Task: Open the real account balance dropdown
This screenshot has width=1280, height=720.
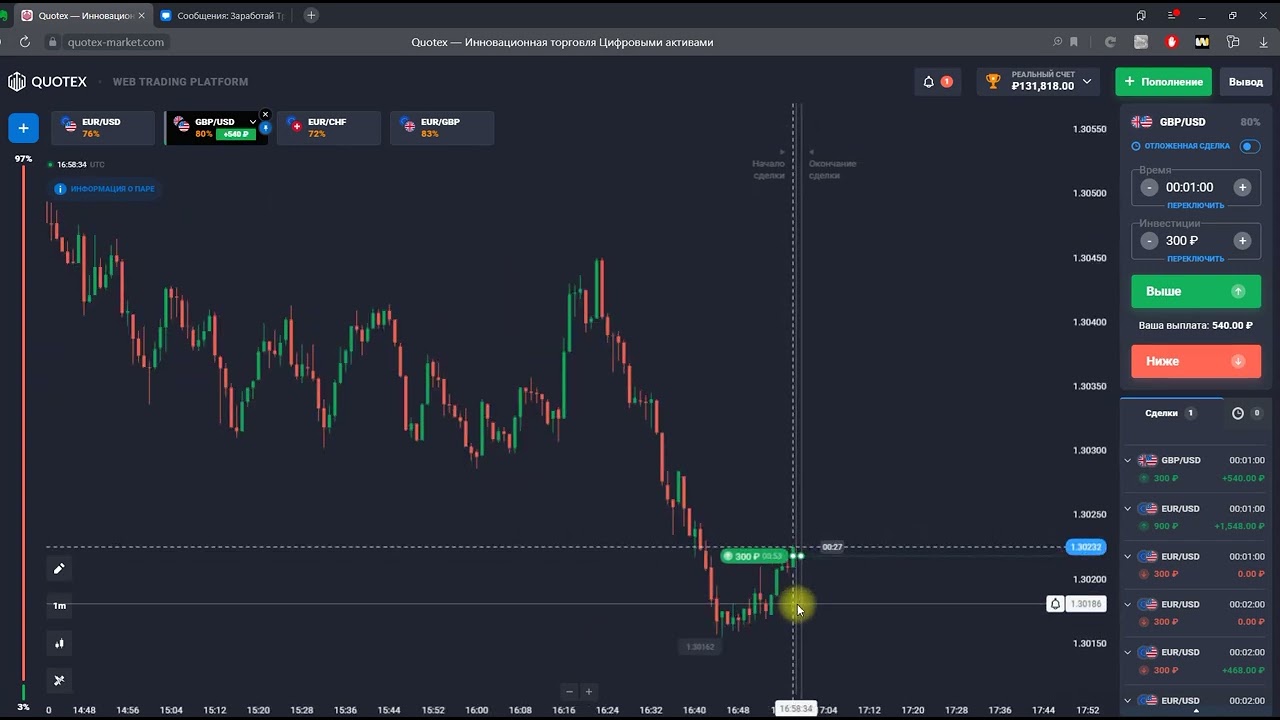Action: click(1088, 81)
